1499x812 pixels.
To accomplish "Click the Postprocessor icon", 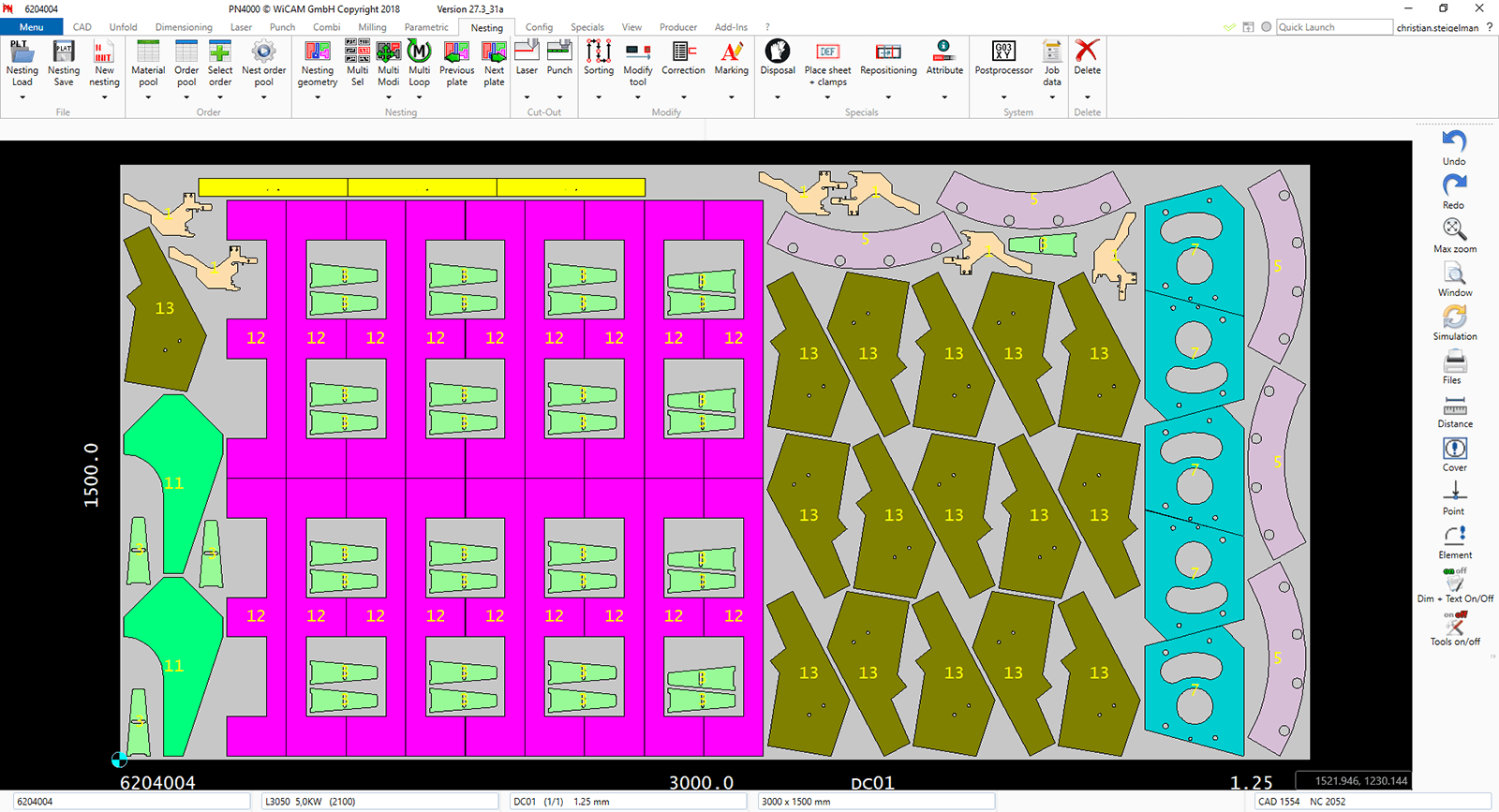I will click(1003, 53).
